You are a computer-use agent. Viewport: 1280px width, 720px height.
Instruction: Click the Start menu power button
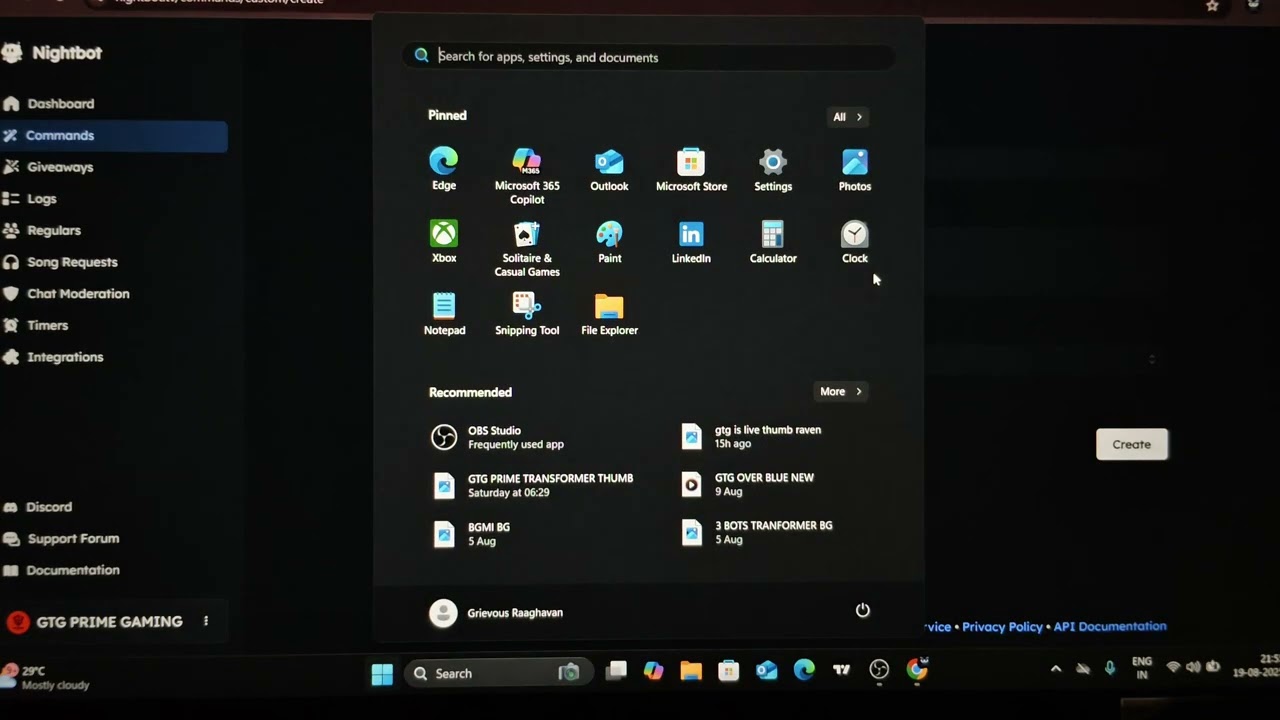pyautogui.click(x=863, y=610)
